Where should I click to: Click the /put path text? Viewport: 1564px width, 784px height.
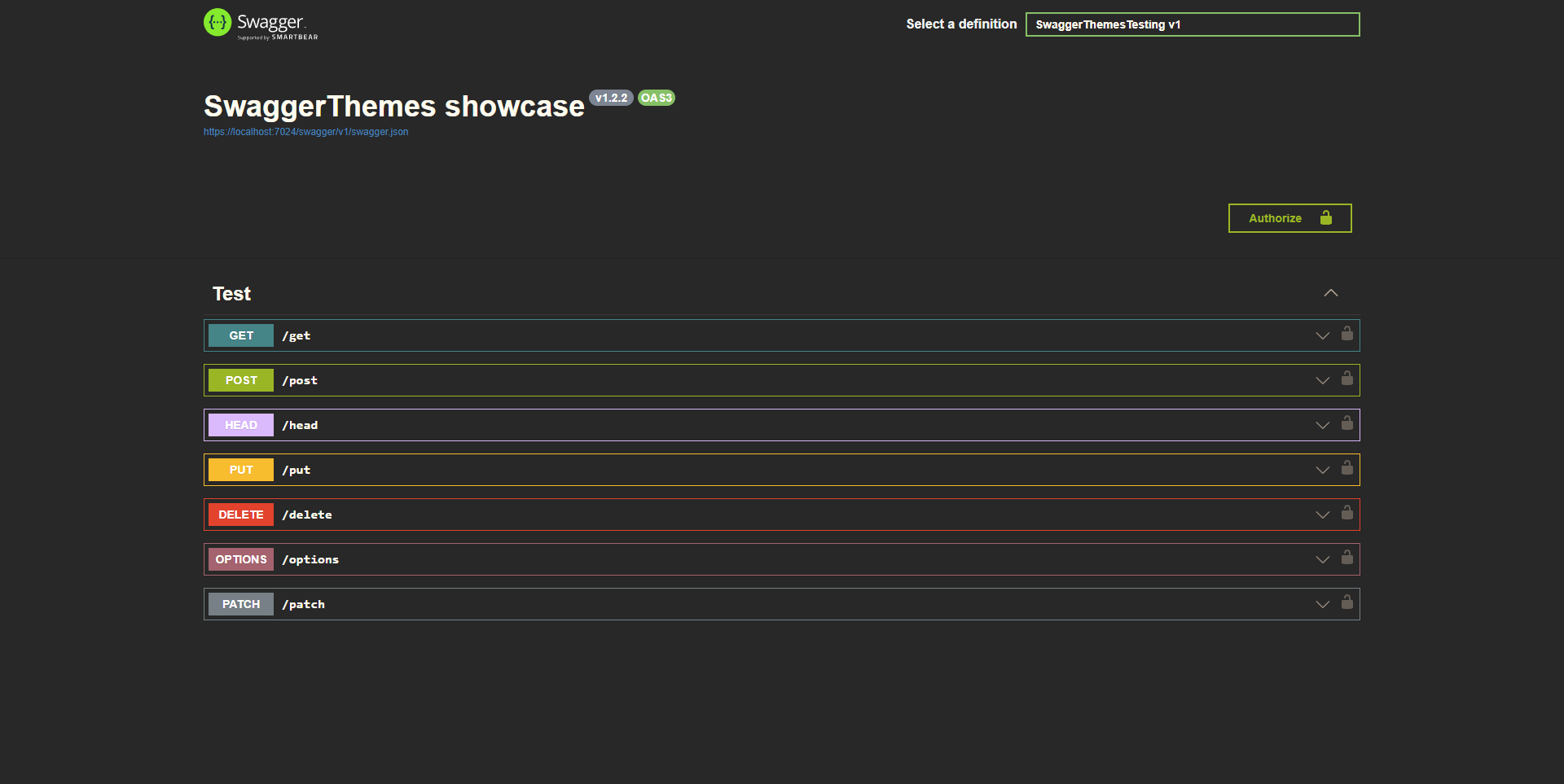click(297, 470)
